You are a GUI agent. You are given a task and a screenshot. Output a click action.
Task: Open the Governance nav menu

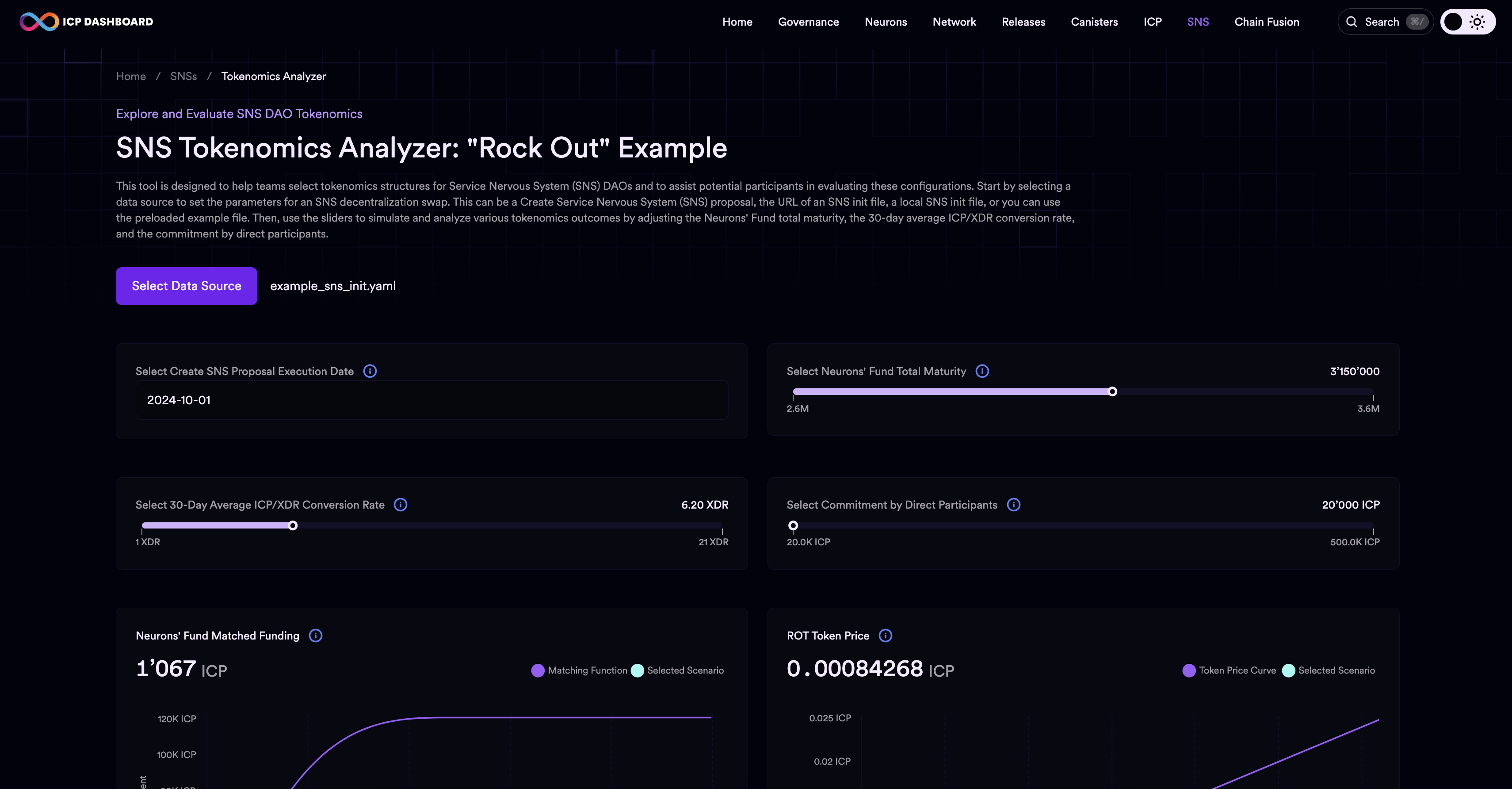click(808, 22)
